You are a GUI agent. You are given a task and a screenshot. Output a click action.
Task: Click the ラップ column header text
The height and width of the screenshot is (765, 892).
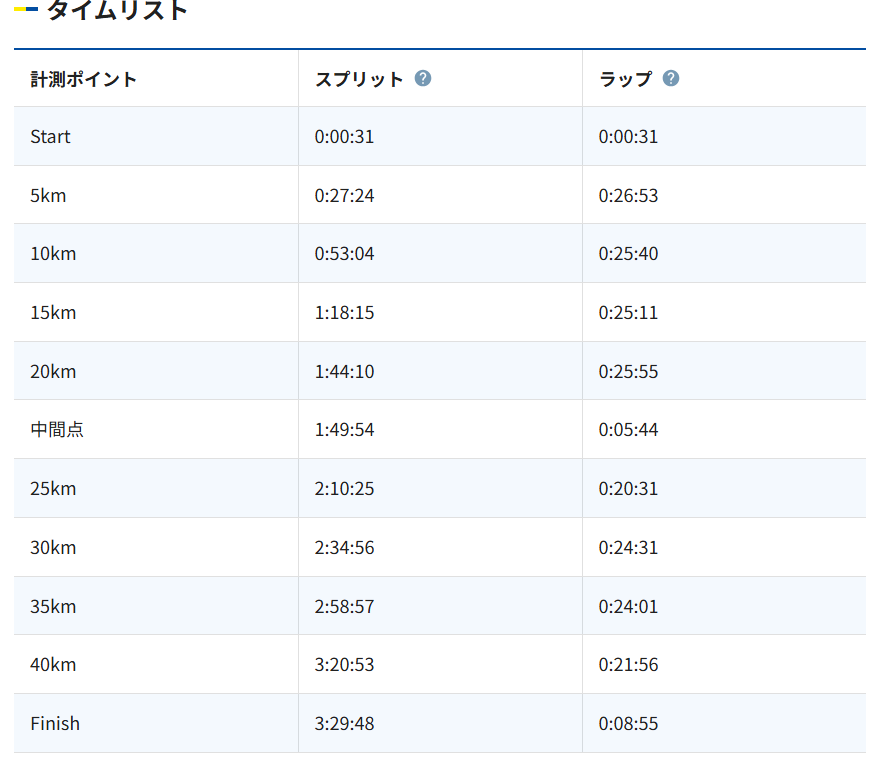click(625, 79)
